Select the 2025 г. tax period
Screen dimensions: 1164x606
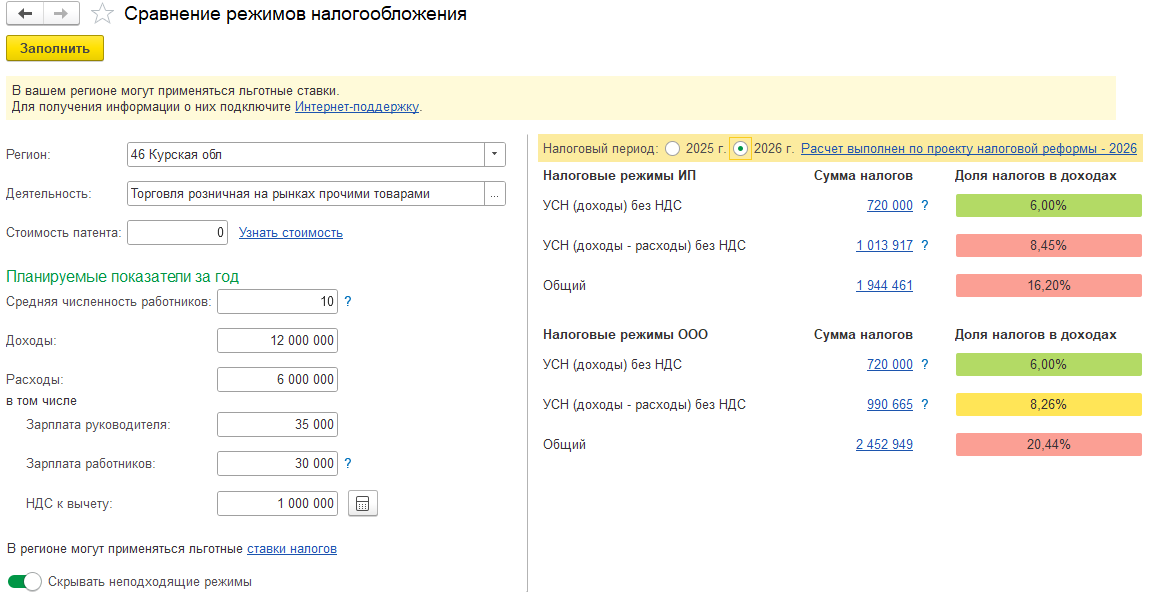tap(672, 148)
